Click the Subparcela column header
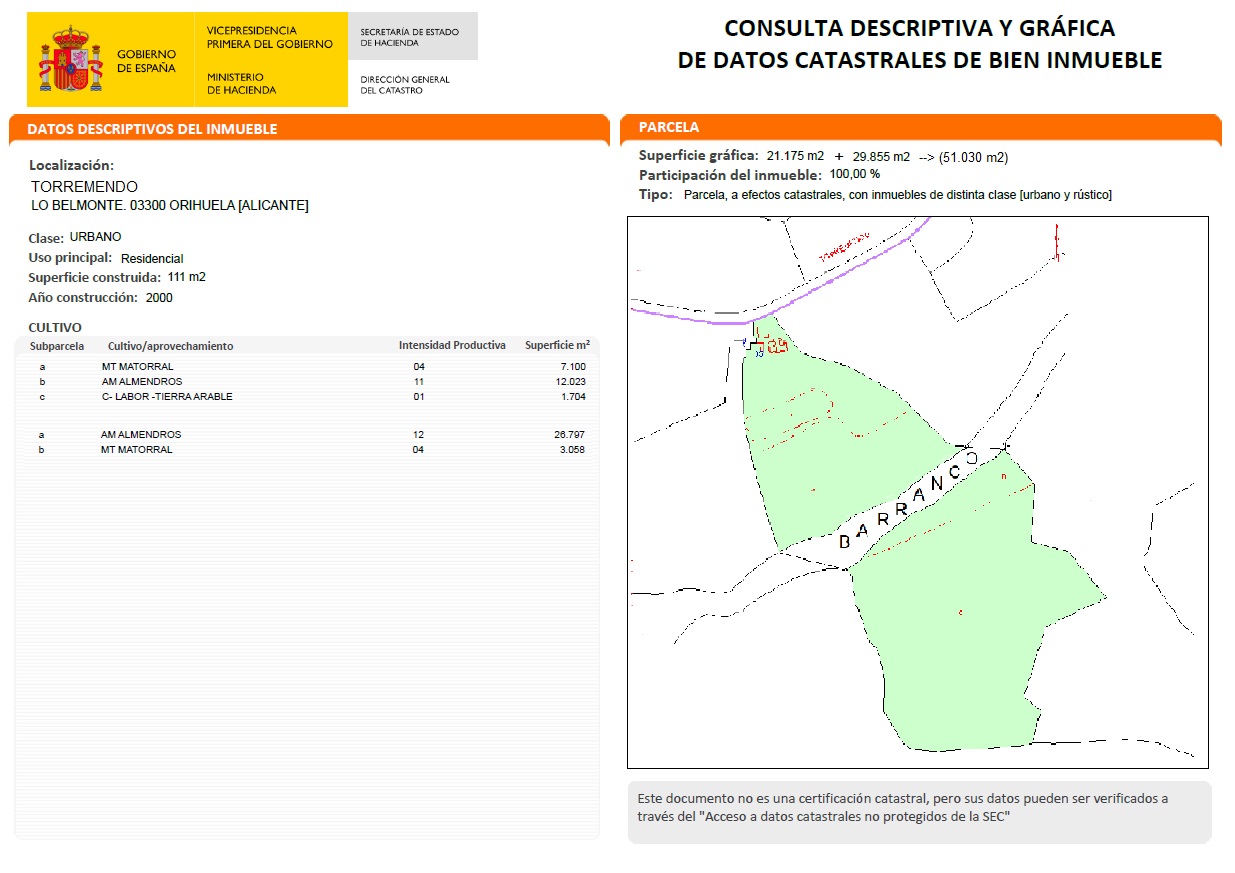 pos(57,346)
